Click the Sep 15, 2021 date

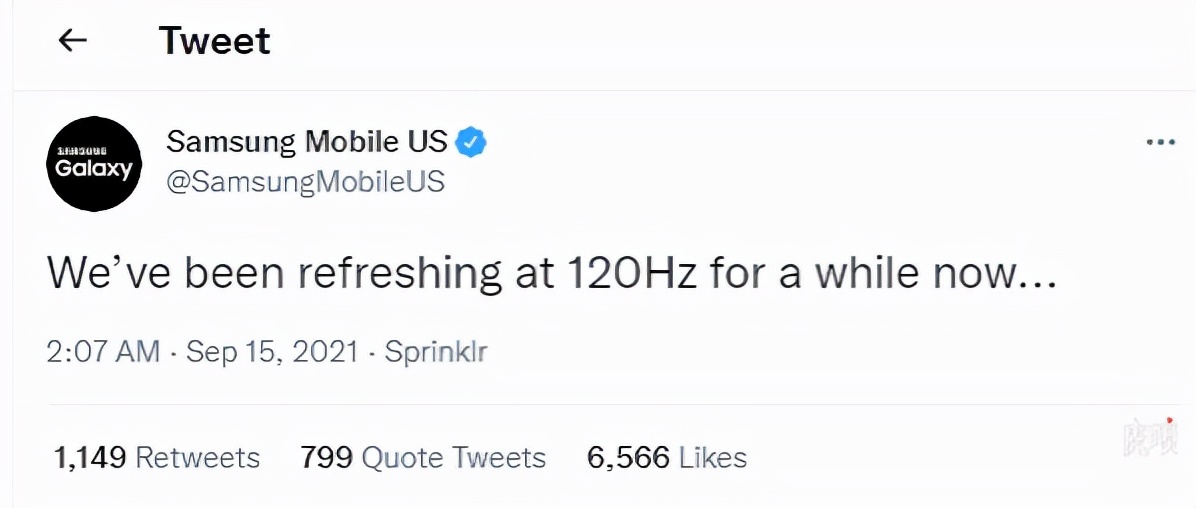271,351
